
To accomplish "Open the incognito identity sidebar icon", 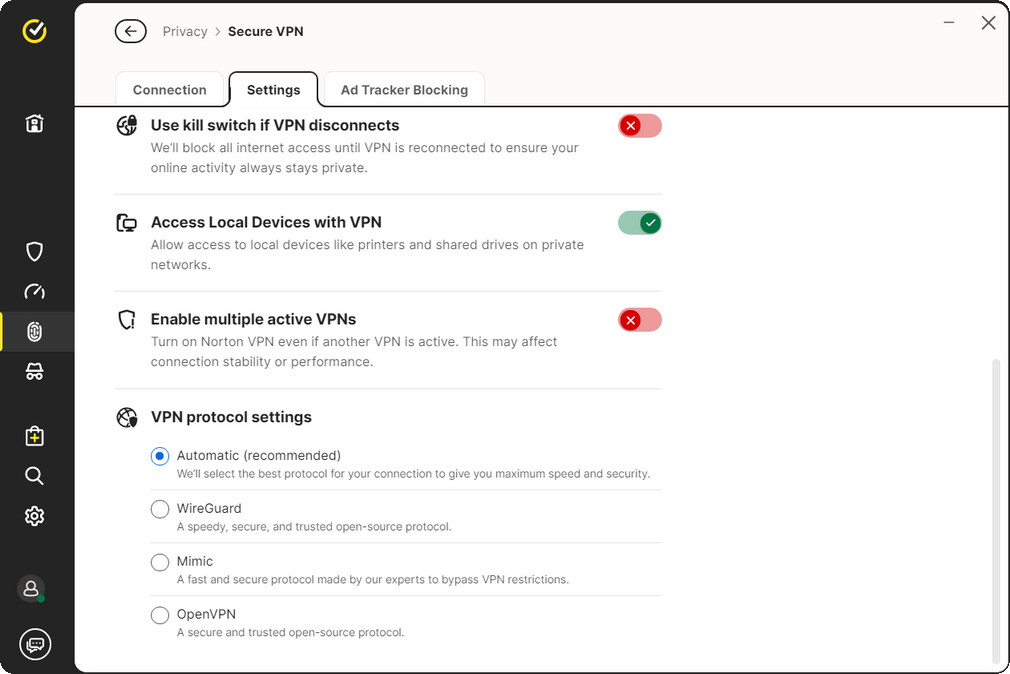I will [x=34, y=372].
